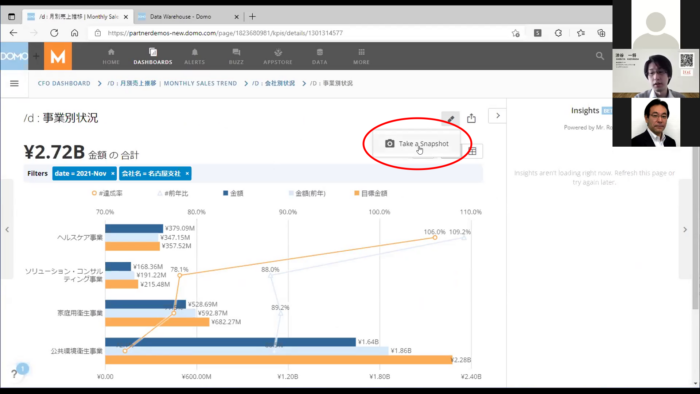Click the orange M company logo
This screenshot has width=700, height=394.
pyautogui.click(x=58, y=56)
